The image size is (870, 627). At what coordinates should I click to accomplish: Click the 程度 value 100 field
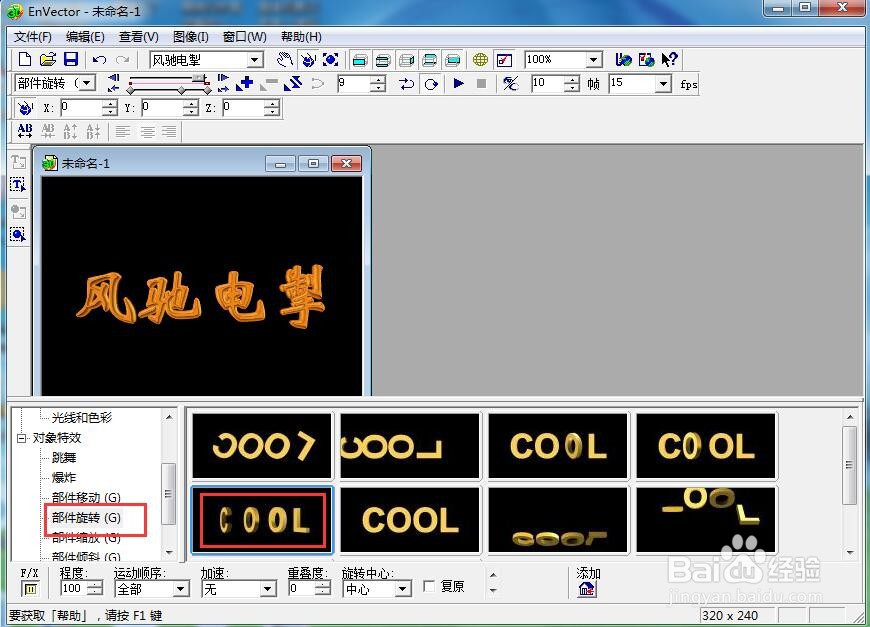coord(74,589)
